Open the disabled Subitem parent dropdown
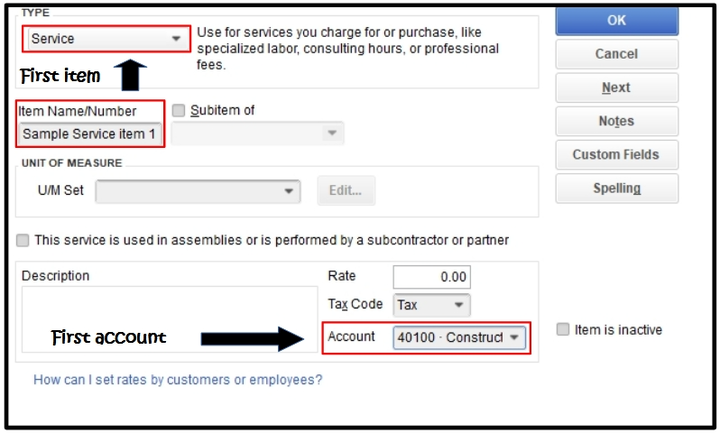The image size is (720, 433). point(257,133)
